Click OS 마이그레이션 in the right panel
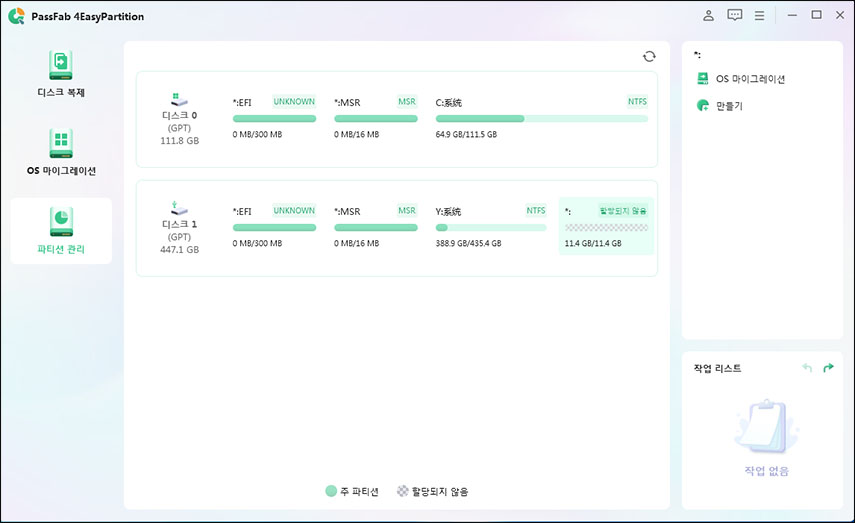 pyautogui.click(x=750, y=79)
